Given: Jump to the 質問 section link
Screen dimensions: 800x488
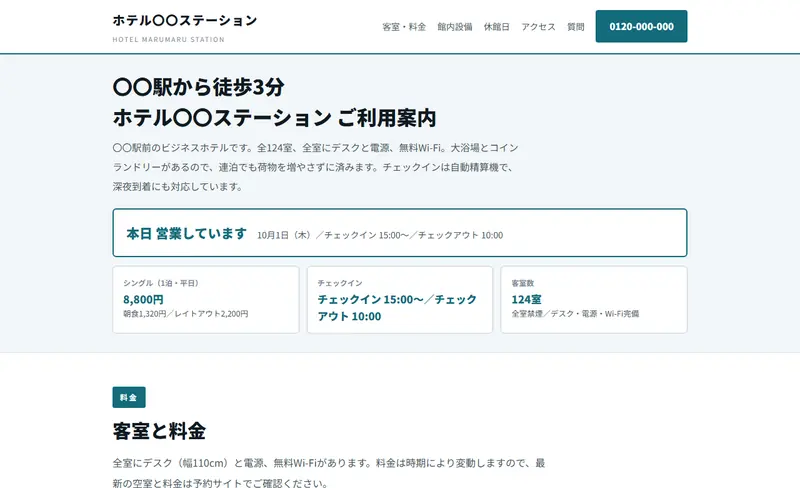Looking at the screenshot, I should 576,27.
